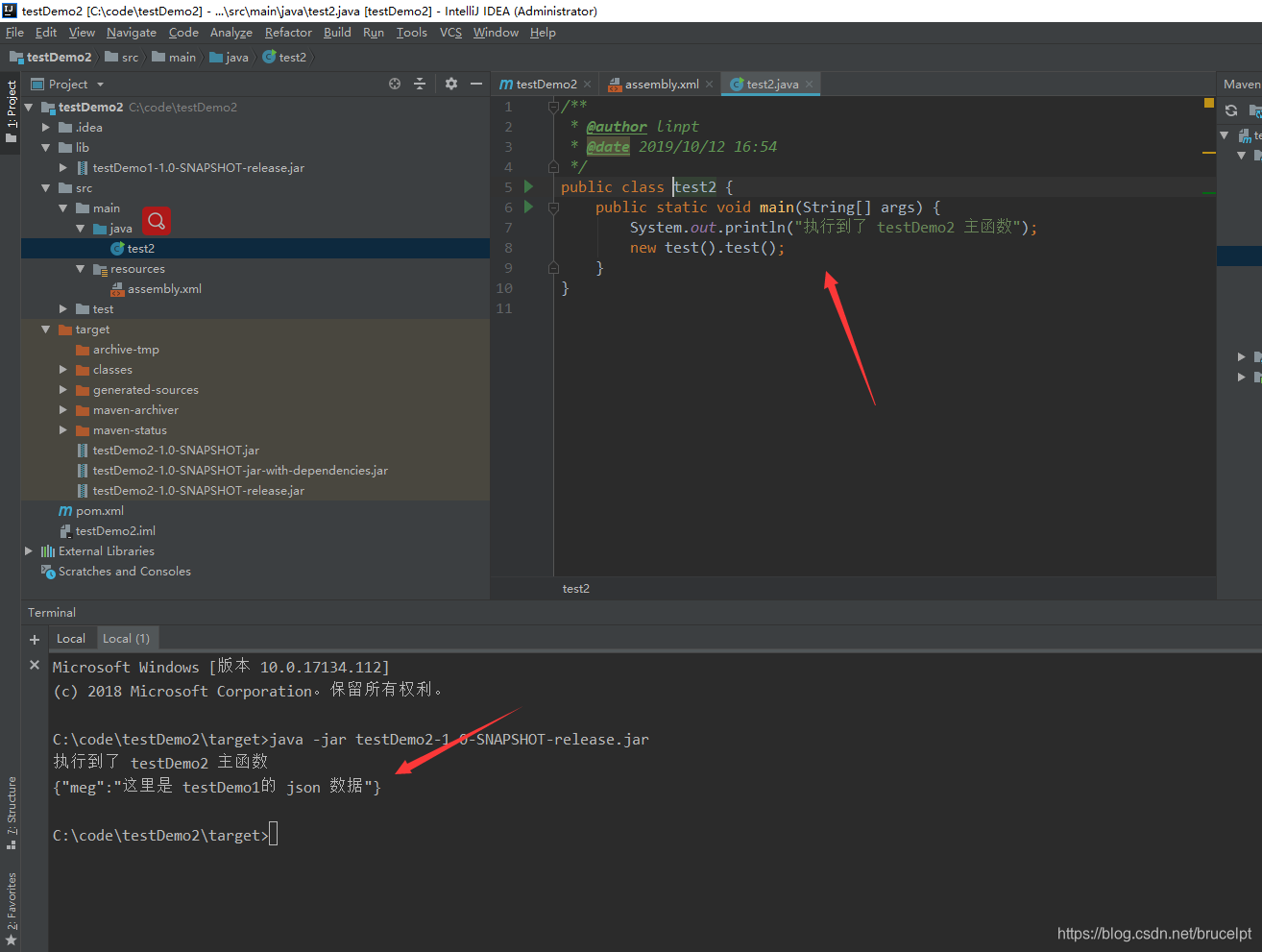Select the Local (1) terminal tab
1262x952 pixels.
point(126,639)
